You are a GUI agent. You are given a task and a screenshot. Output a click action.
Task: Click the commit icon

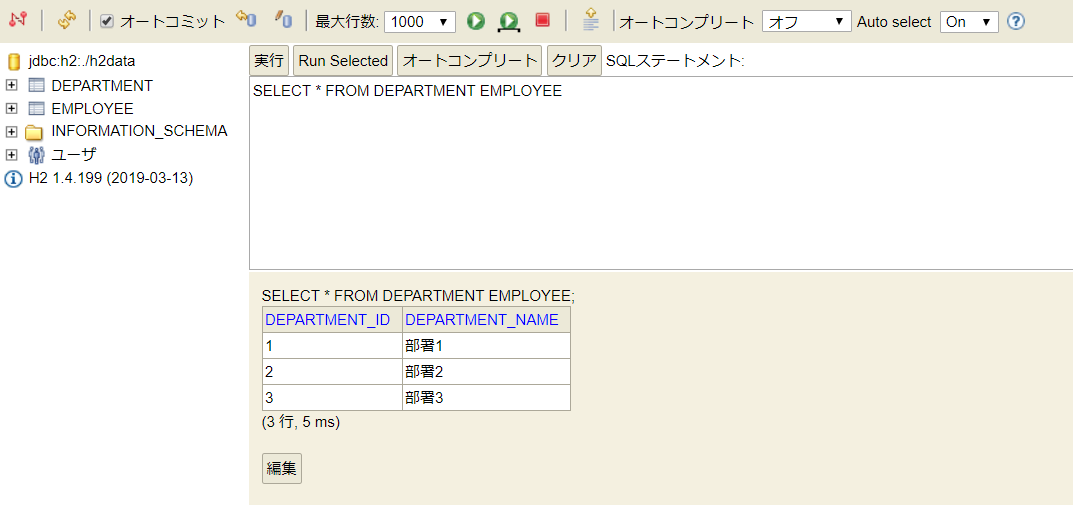[x=283, y=20]
